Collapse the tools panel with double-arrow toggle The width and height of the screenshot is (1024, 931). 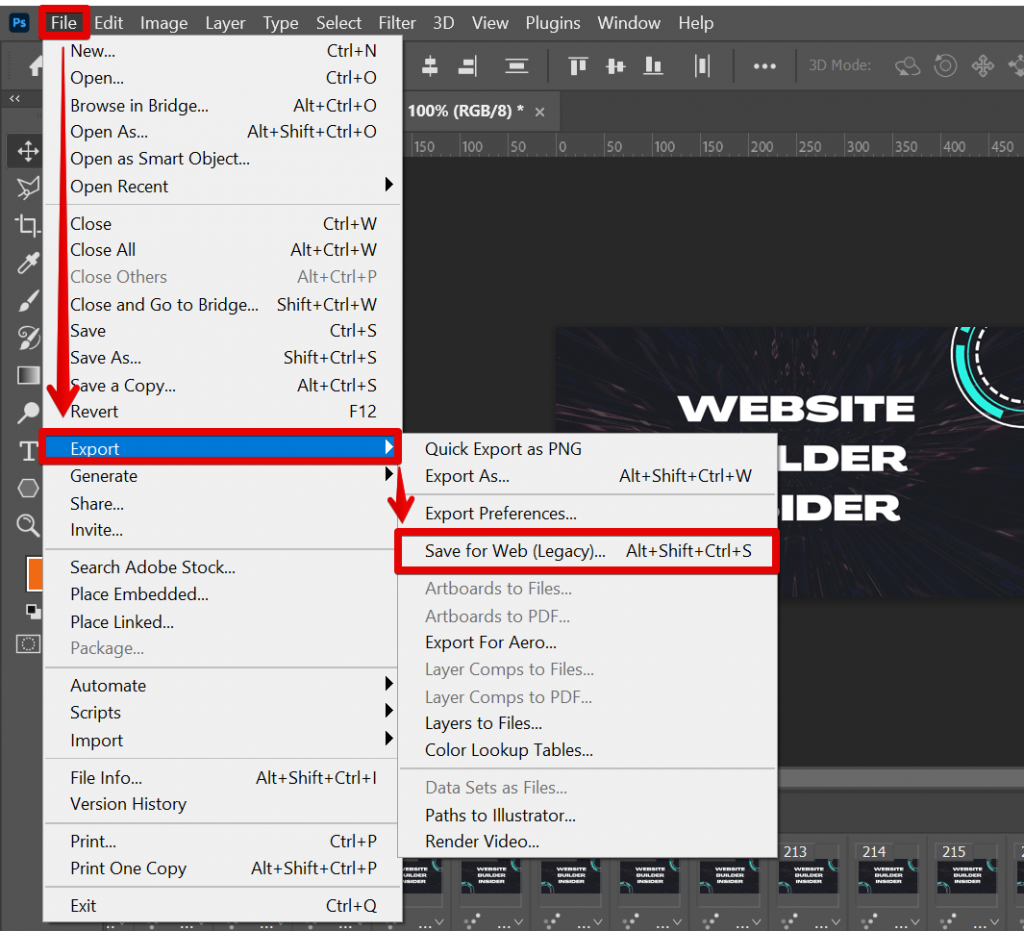point(16,99)
